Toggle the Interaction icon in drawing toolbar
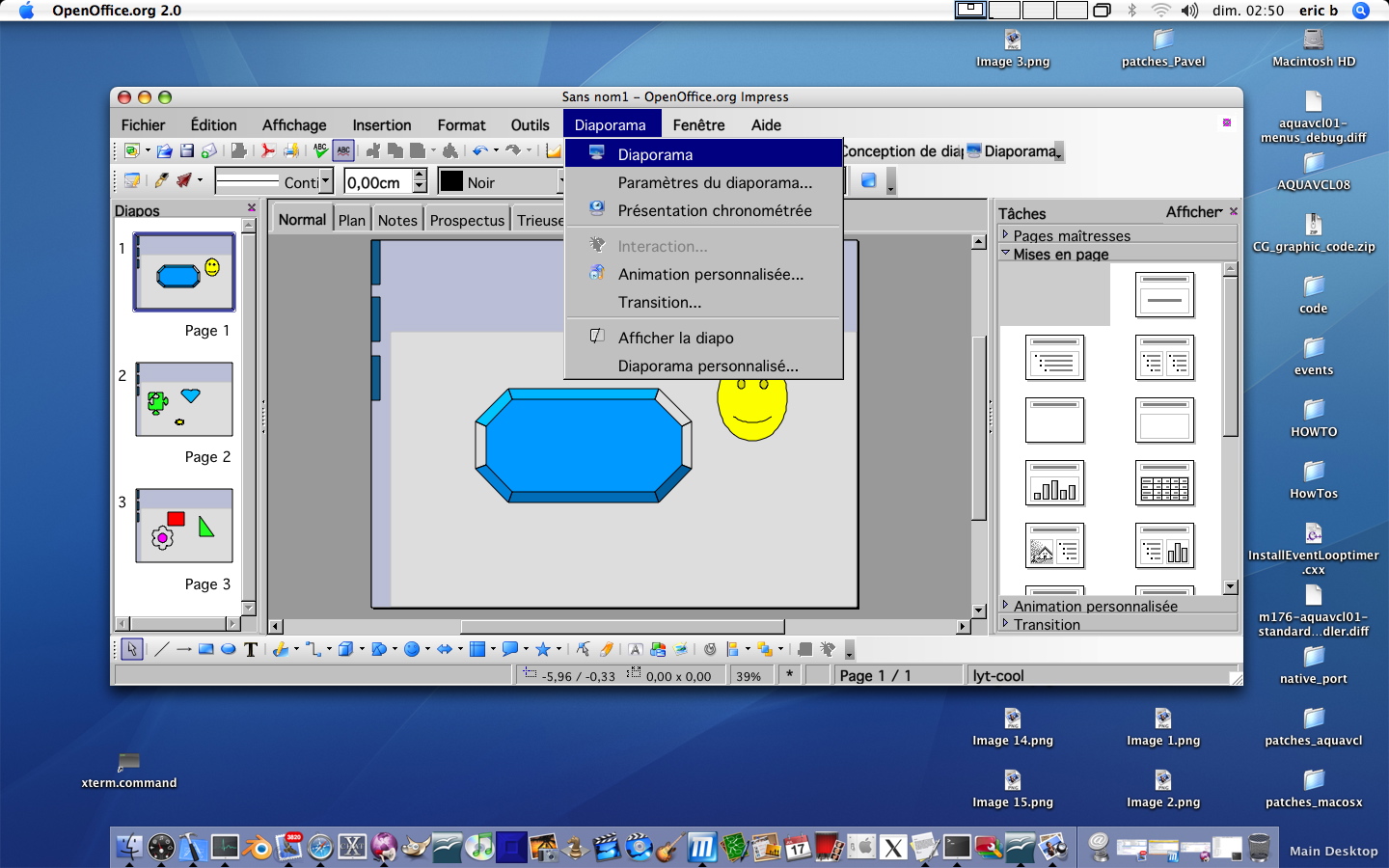Image resolution: width=1389 pixels, height=868 pixels. (828, 649)
